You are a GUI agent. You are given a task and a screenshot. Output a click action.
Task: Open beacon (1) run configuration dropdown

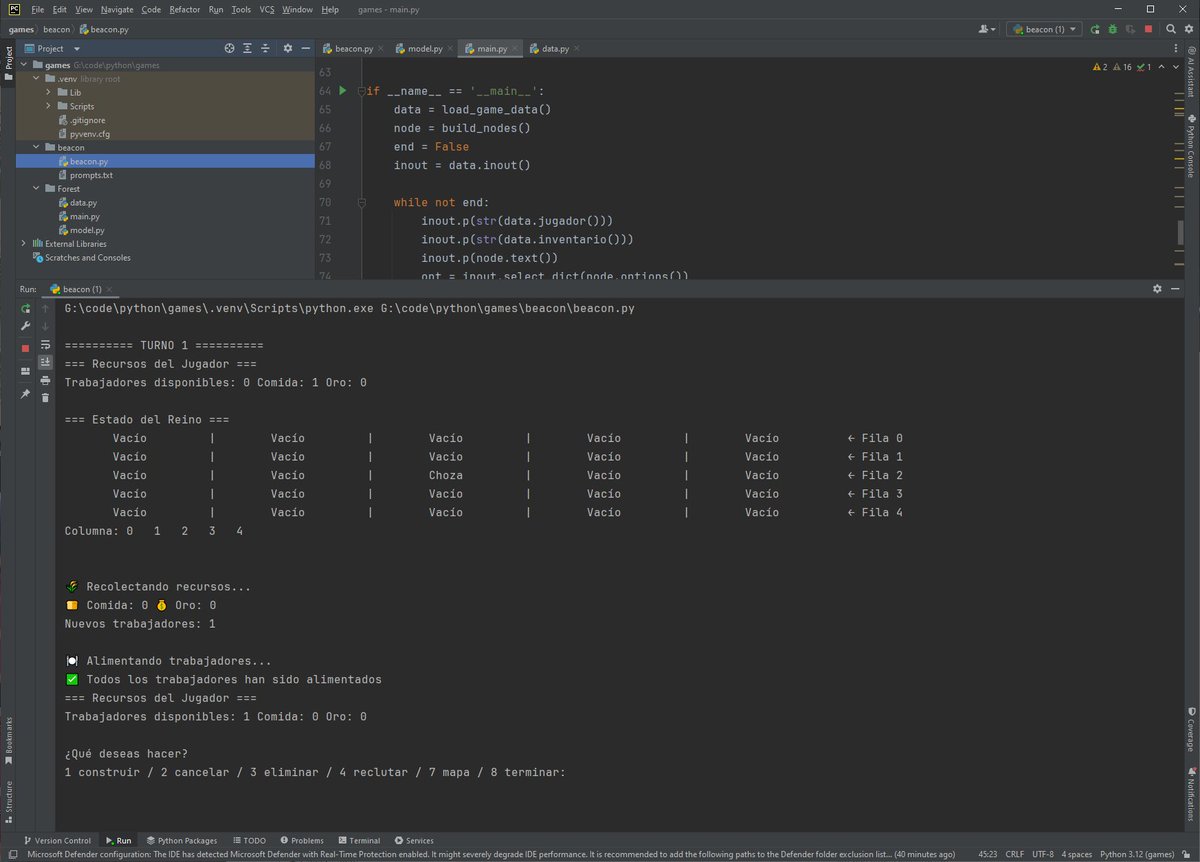[1044, 29]
